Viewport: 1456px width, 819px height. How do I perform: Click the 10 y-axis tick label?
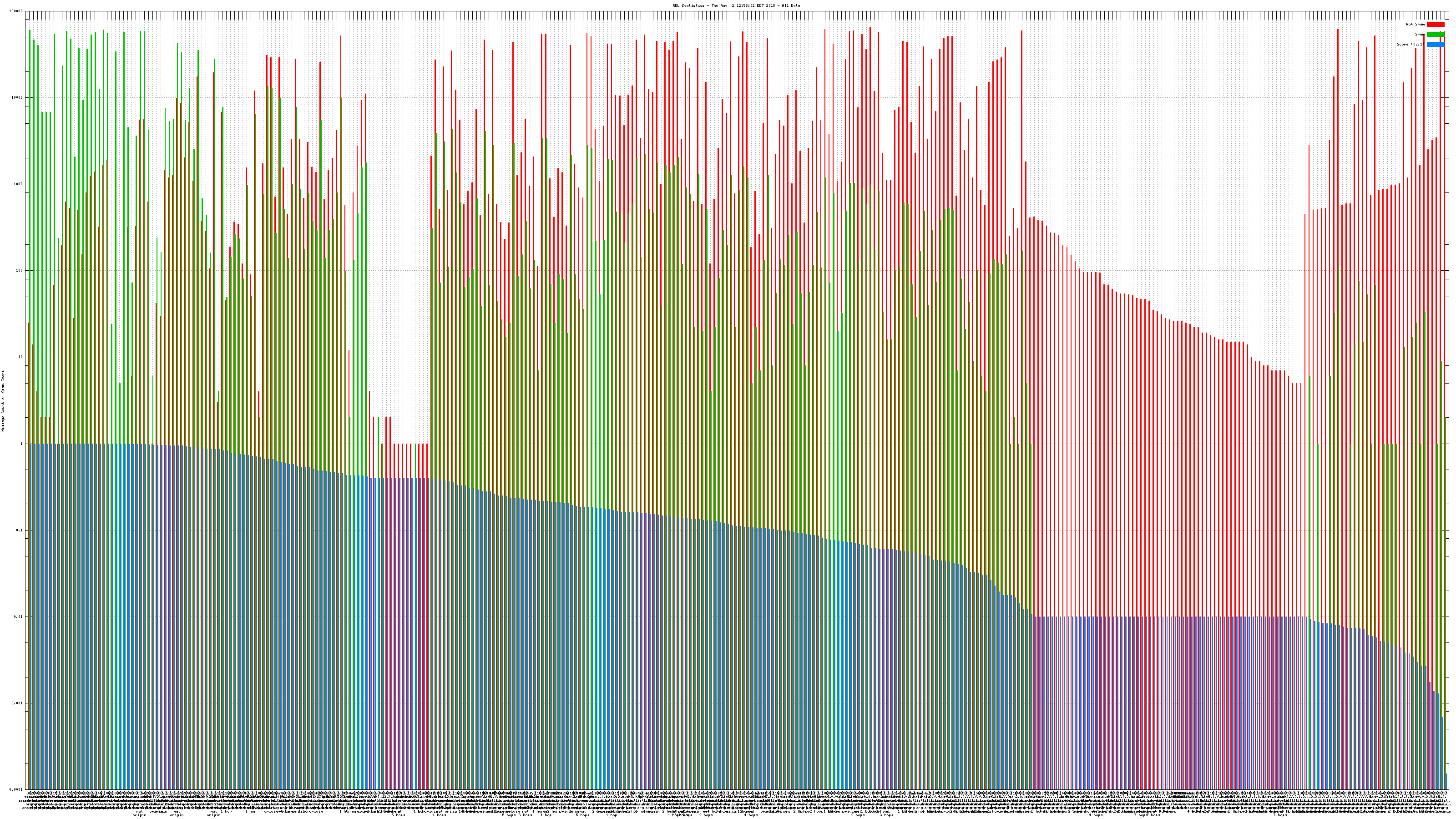coord(20,357)
